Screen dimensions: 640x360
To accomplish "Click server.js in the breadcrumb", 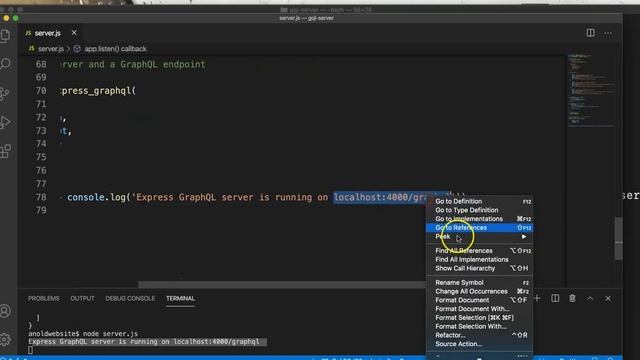I will [51, 49].
